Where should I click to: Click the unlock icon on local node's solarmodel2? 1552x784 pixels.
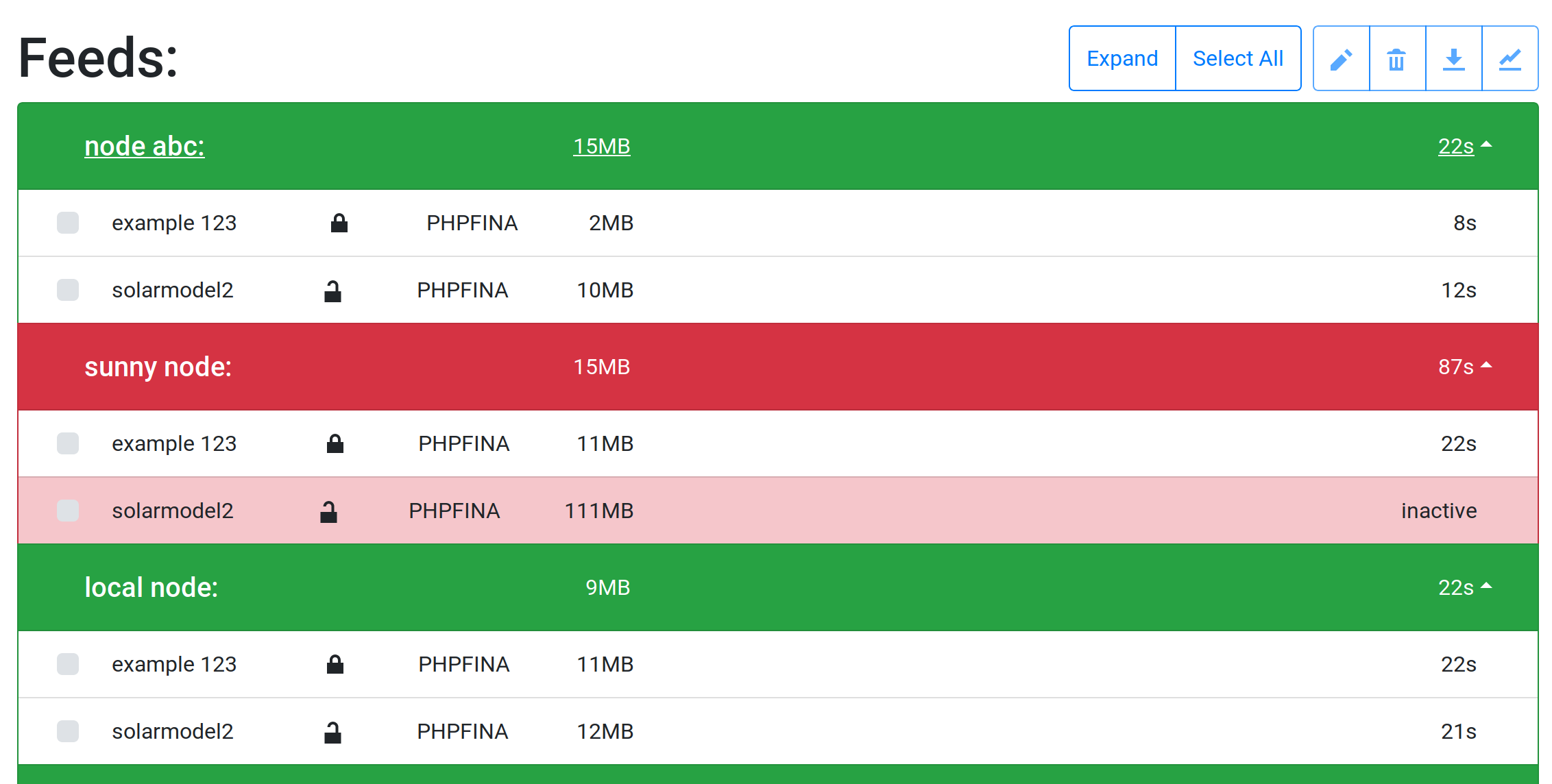334,731
